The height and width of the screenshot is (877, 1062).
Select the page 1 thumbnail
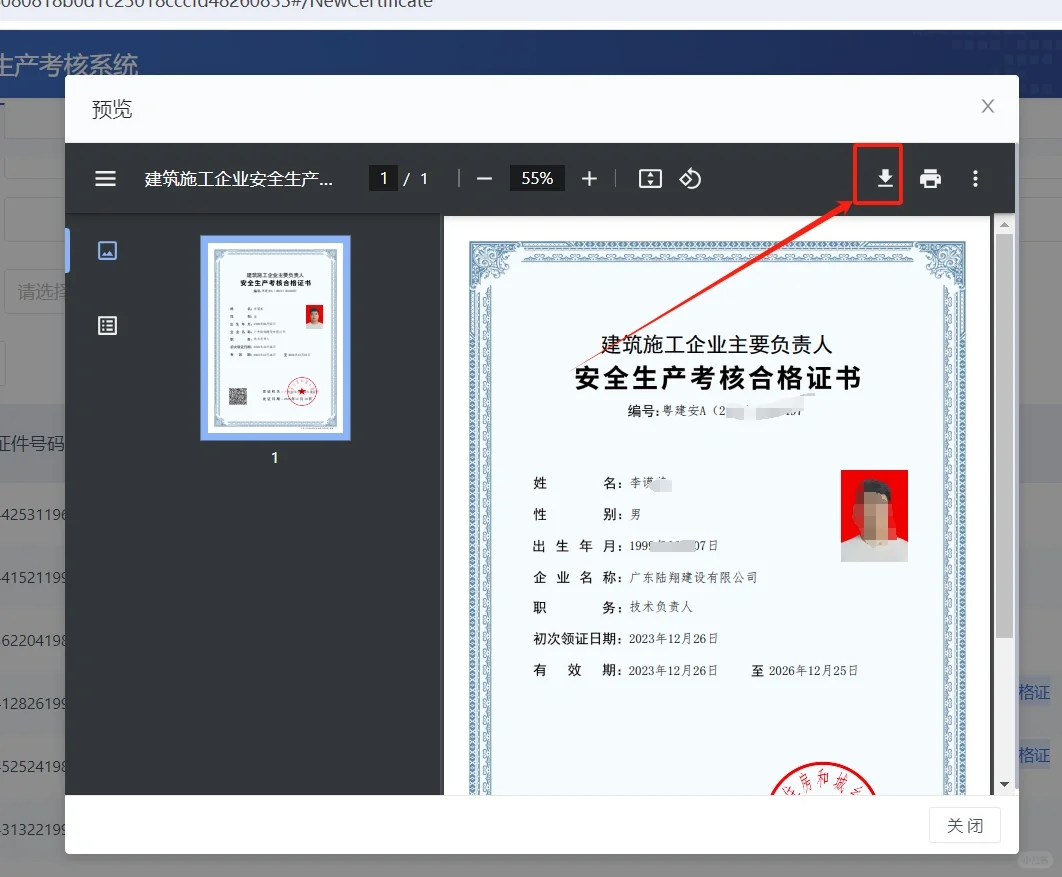point(276,338)
